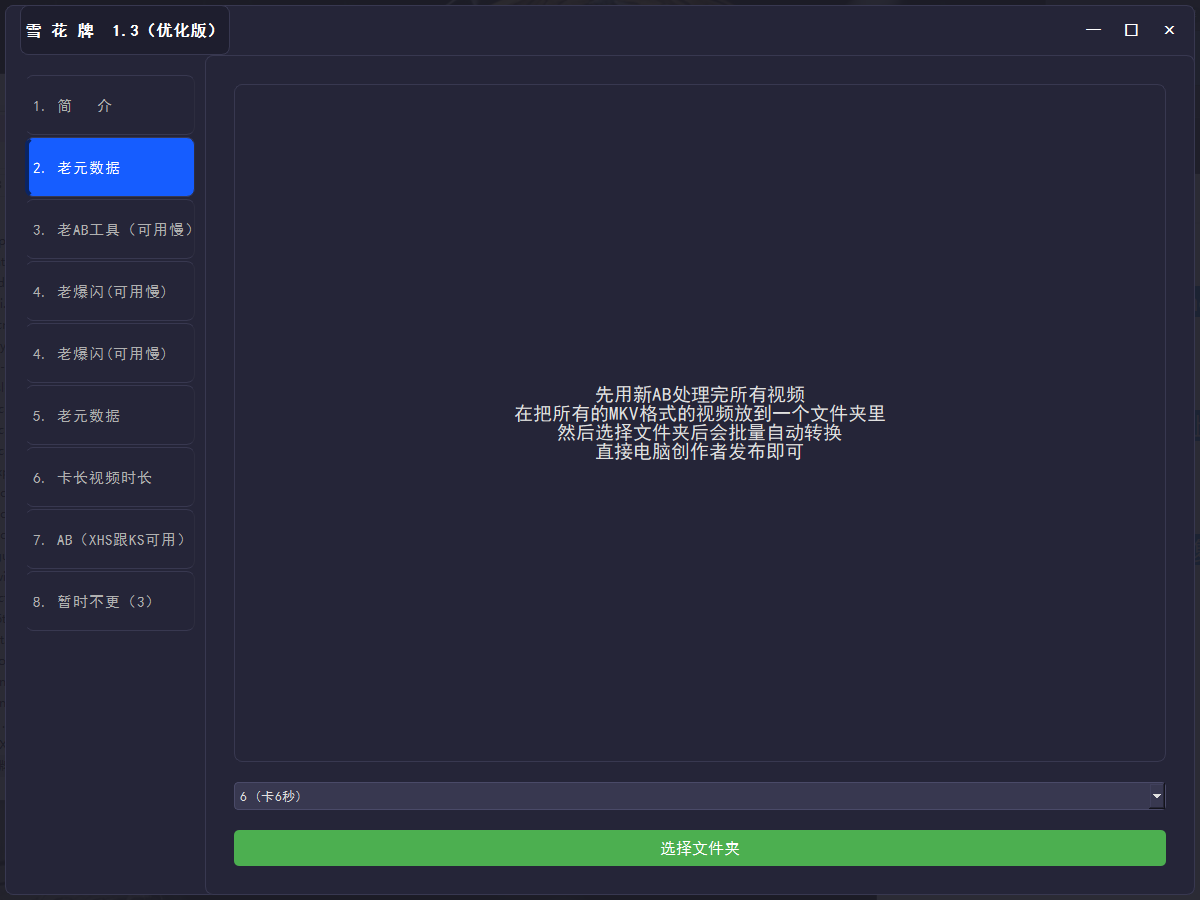Select the highlighted 老元数据 tab
This screenshot has height=900, width=1200.
(x=110, y=167)
